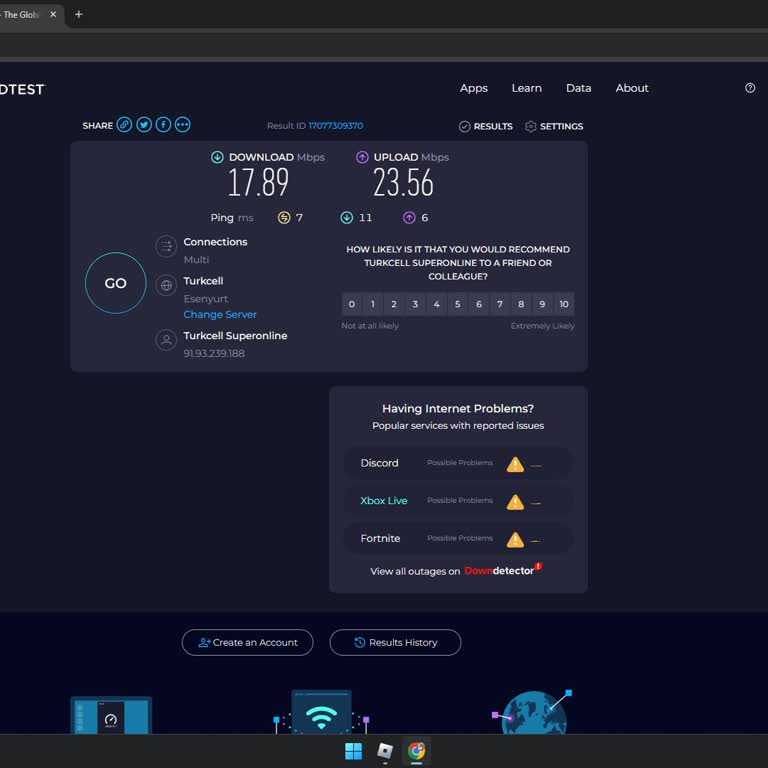Click the Esenyurt server location text

click(x=206, y=299)
